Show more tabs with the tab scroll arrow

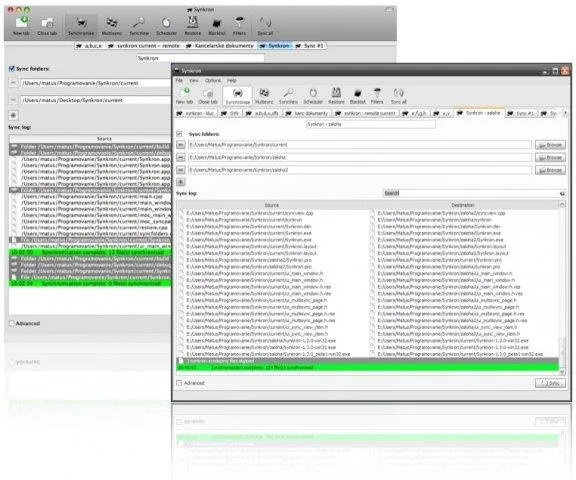565,113
